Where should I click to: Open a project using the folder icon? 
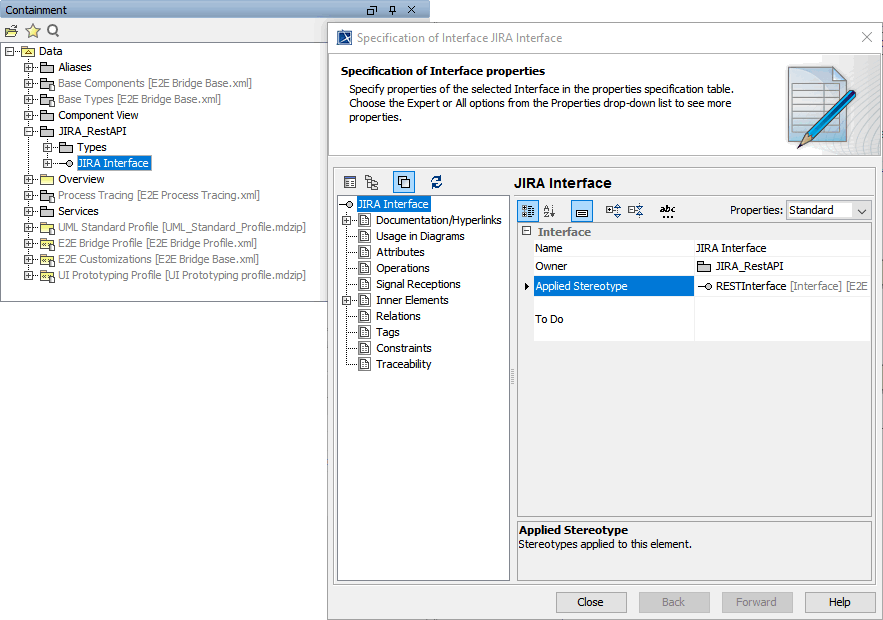(x=11, y=31)
